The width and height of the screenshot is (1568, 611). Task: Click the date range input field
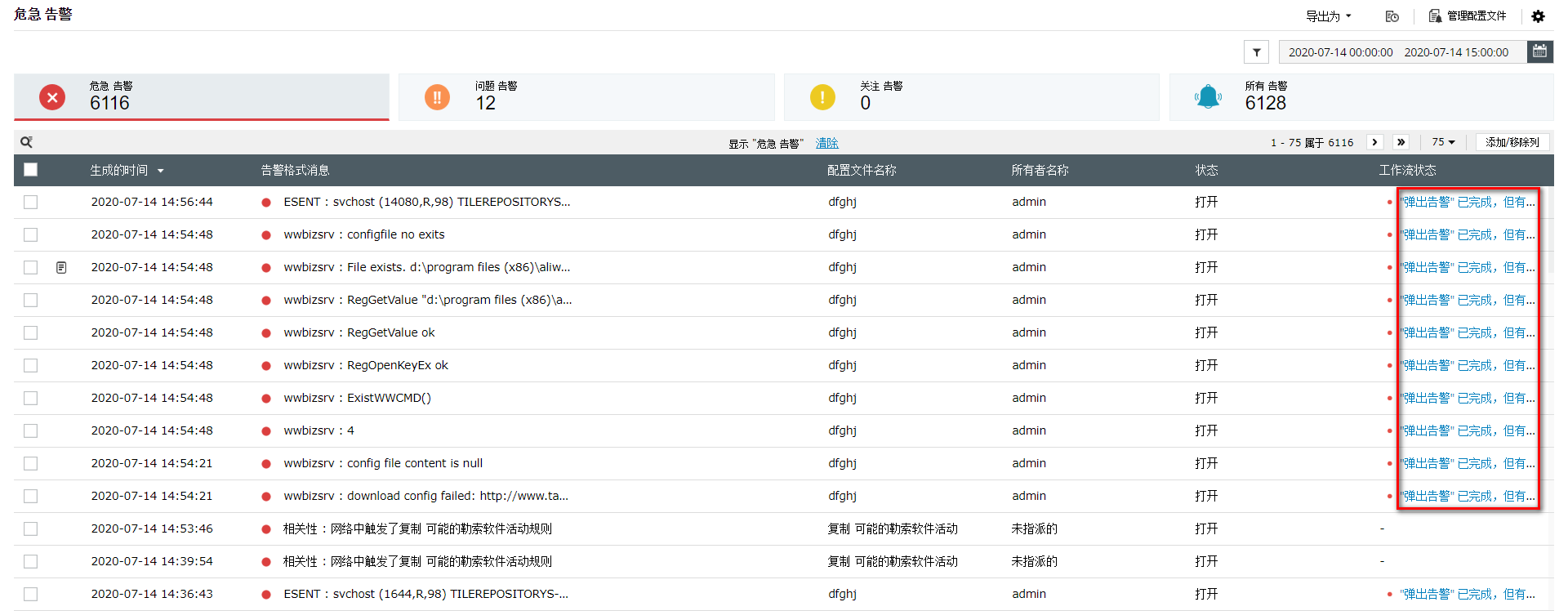[1399, 52]
